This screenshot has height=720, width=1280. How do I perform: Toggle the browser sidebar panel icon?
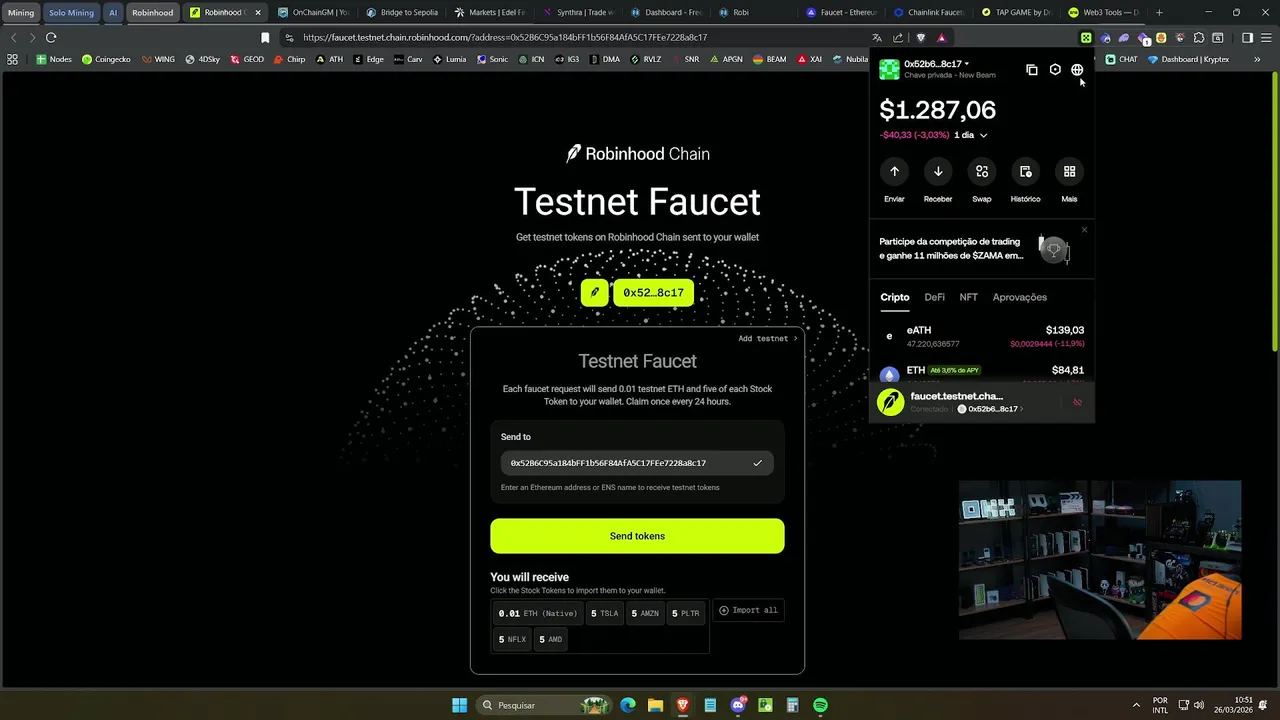coord(1247,38)
